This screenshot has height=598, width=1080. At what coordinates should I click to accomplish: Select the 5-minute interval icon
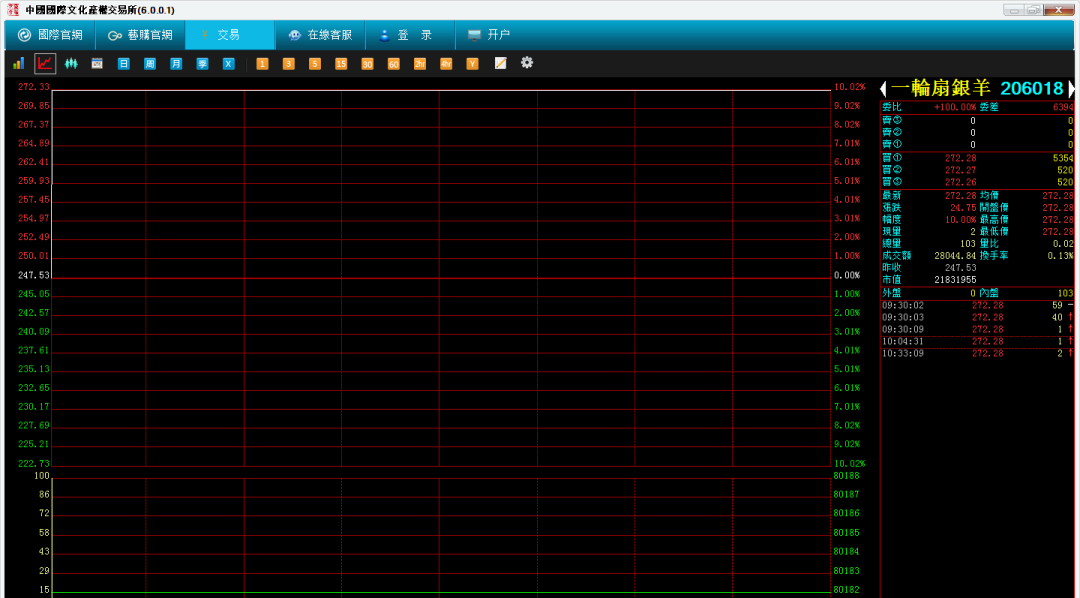[315, 64]
